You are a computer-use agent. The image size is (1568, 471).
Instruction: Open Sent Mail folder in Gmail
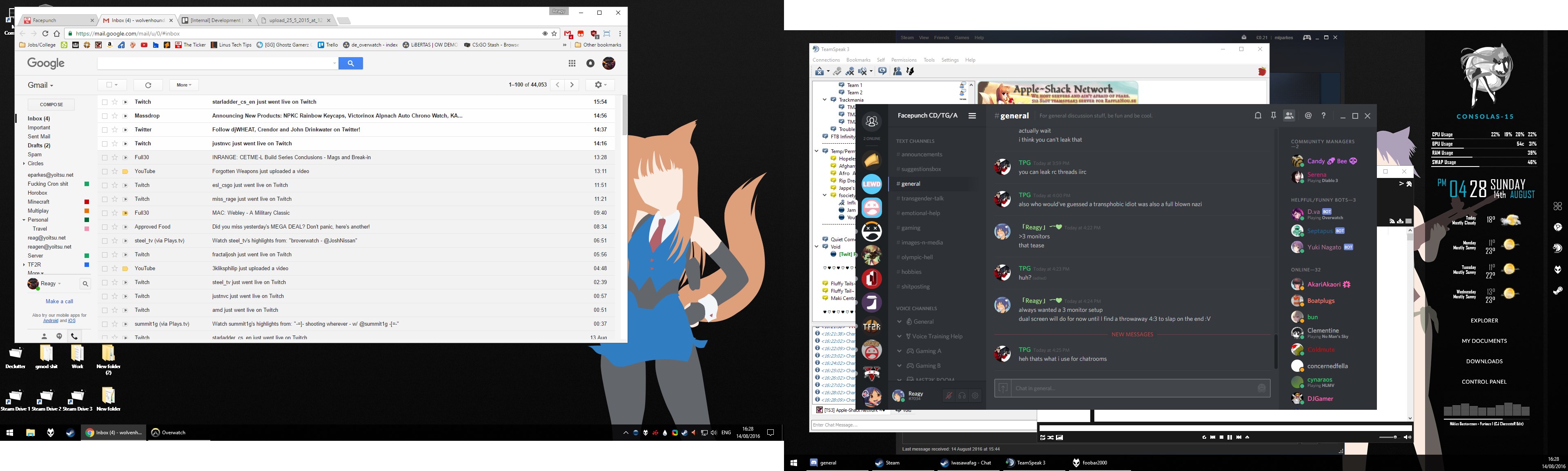(x=39, y=136)
